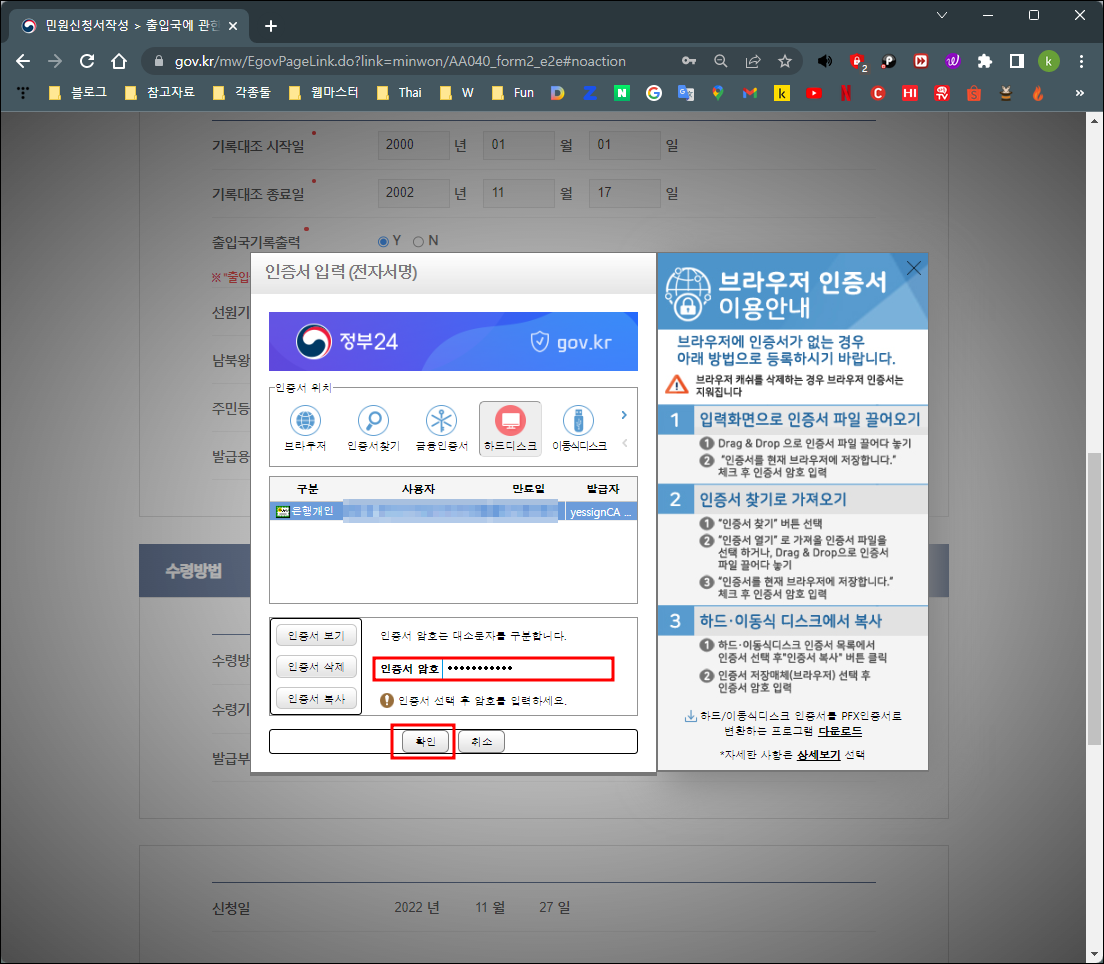Viewport: 1104px width, 964px height.
Task: Click the scrollbar down arrow
Action: point(1094,954)
